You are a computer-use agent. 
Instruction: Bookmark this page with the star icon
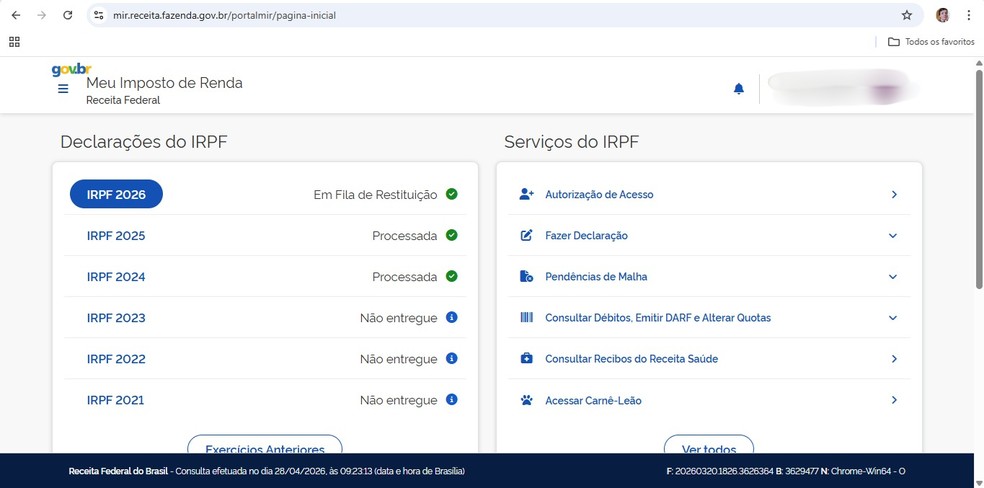pos(907,15)
